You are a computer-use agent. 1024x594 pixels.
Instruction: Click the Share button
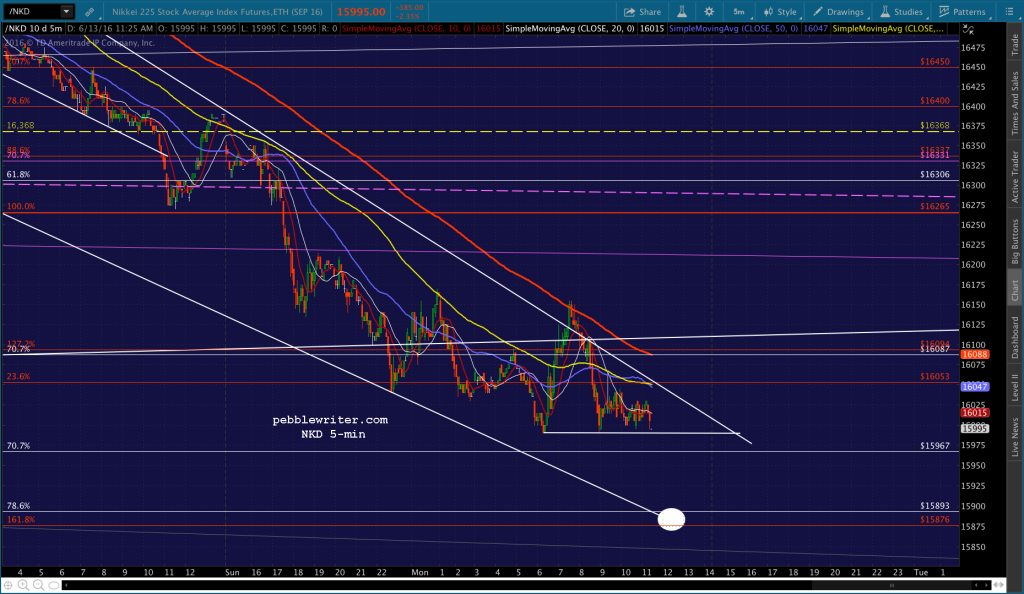point(643,12)
